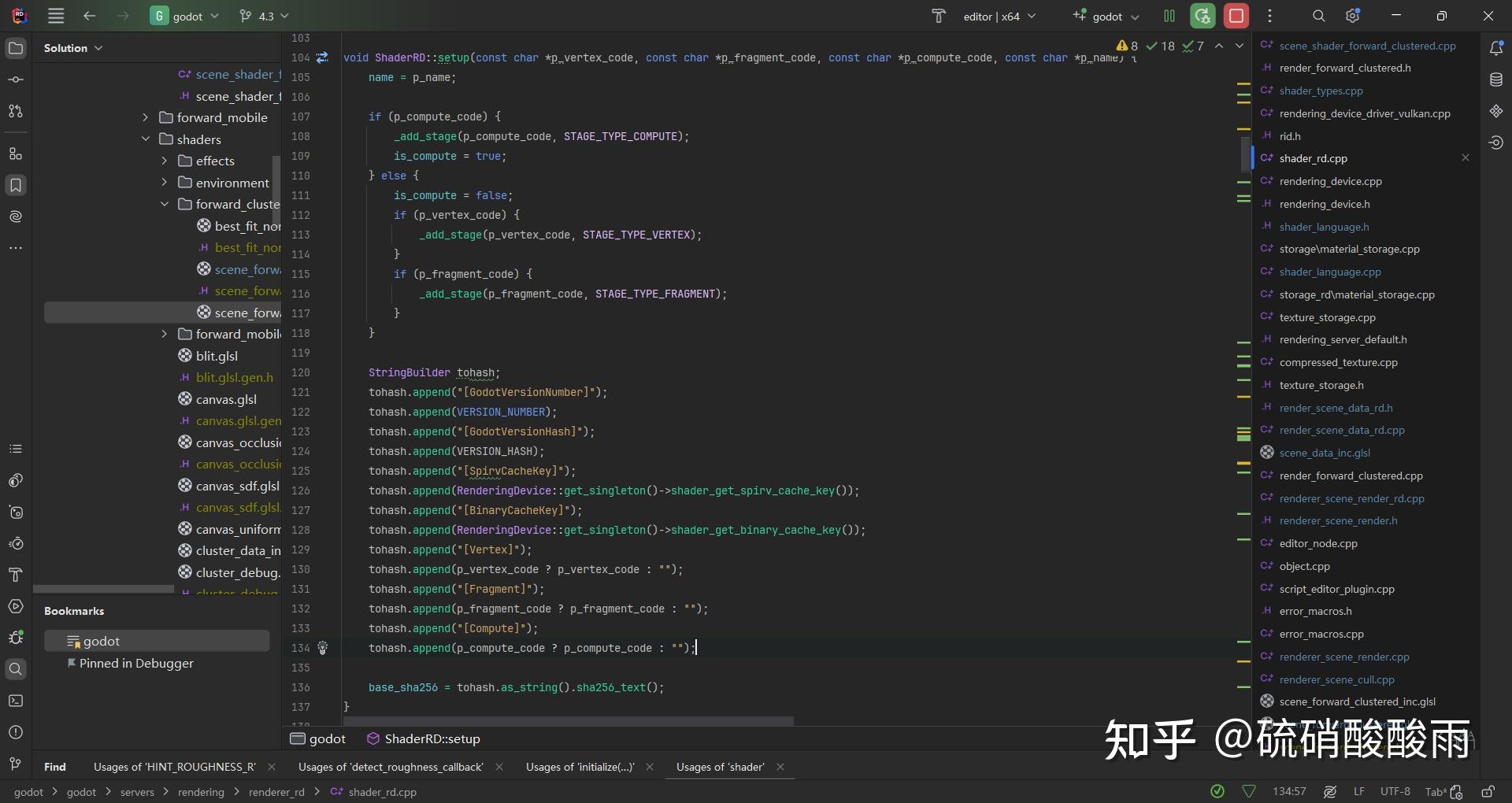
Task: Toggle the read-only lock in status bar
Action: point(1489,792)
